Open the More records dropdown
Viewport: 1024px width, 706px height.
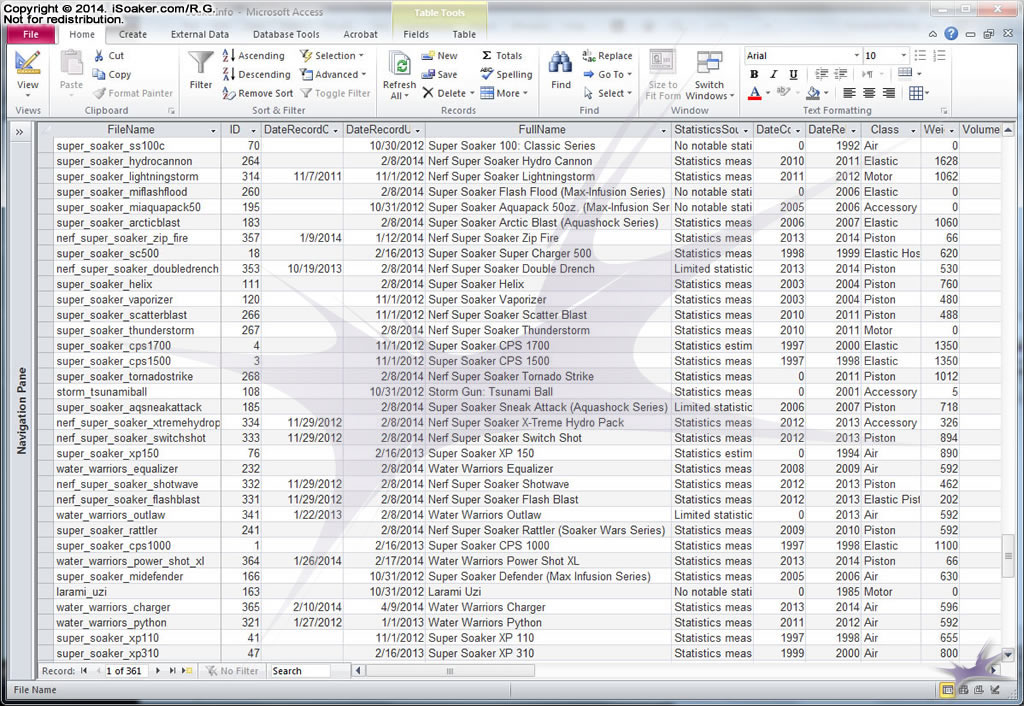pyautogui.click(x=504, y=93)
